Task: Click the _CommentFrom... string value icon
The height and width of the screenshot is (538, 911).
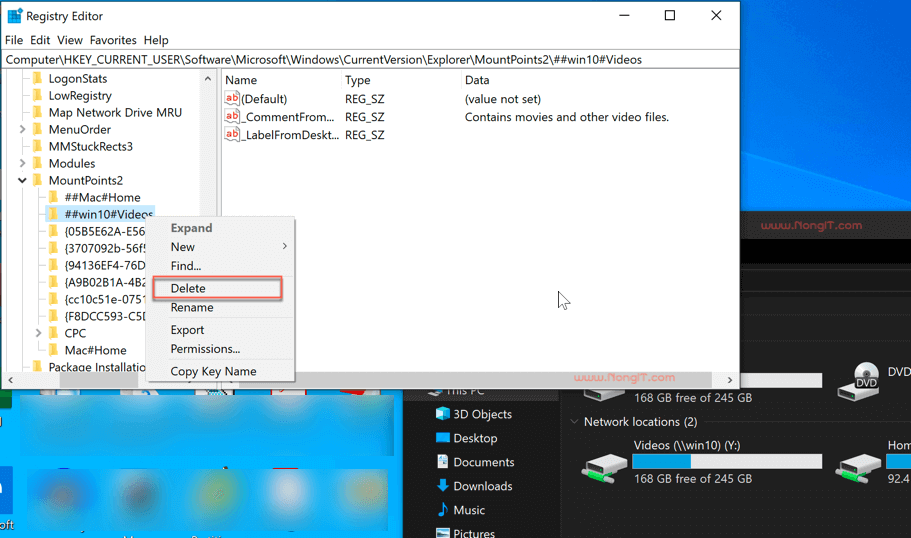Action: tap(232, 116)
